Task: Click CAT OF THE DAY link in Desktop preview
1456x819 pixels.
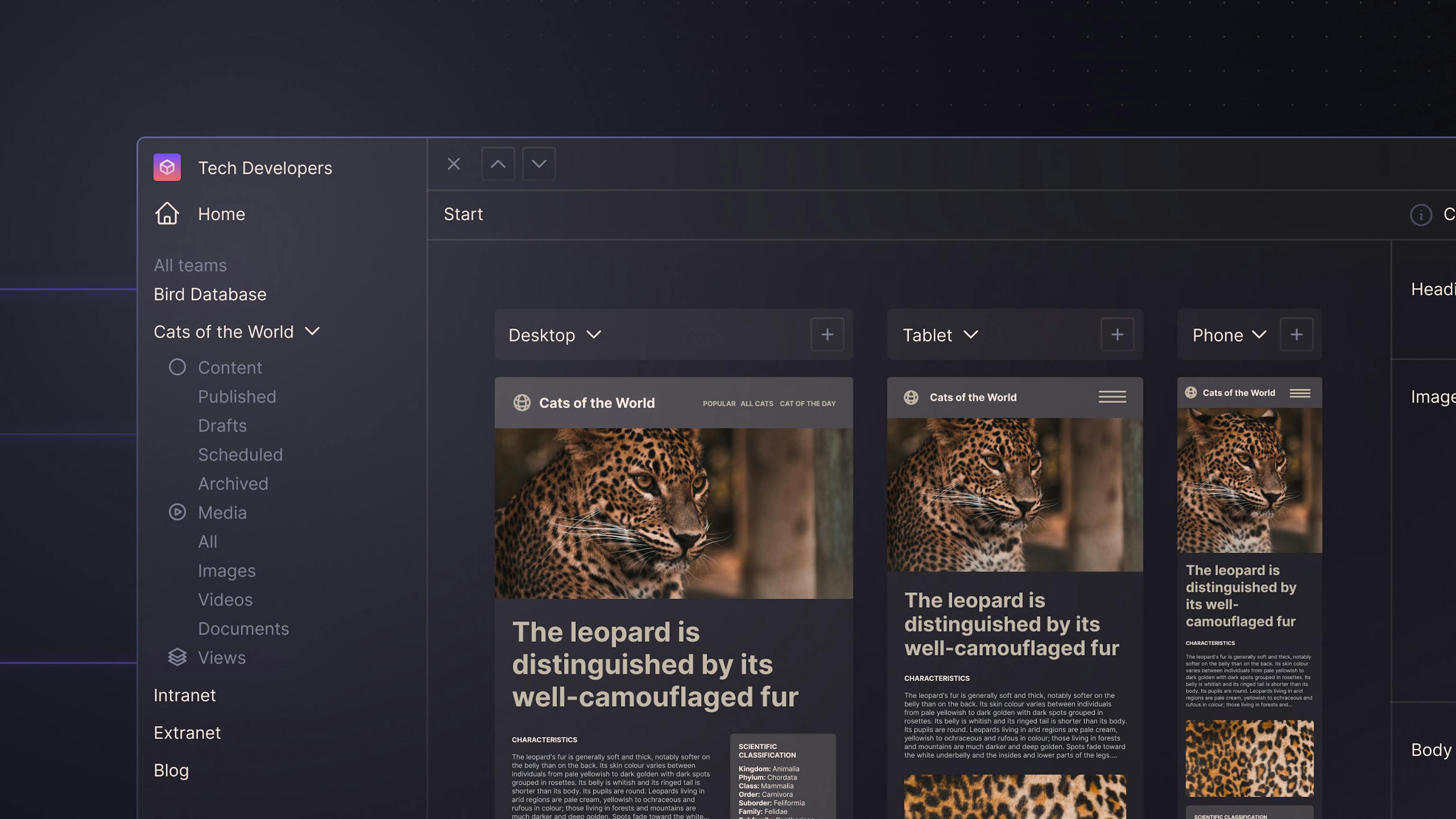Action: (x=808, y=403)
